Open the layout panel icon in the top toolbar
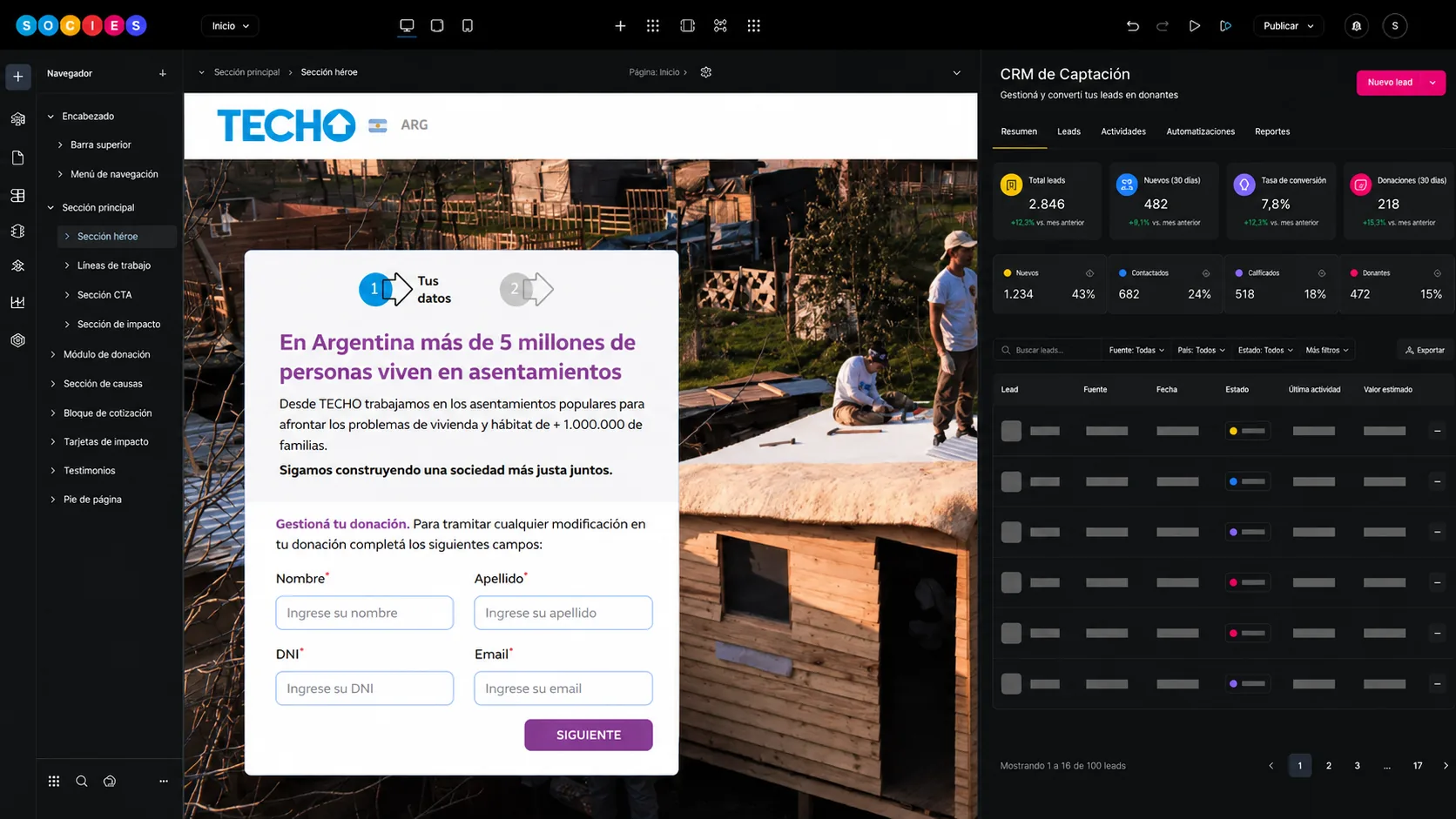1456x819 pixels. point(687,26)
